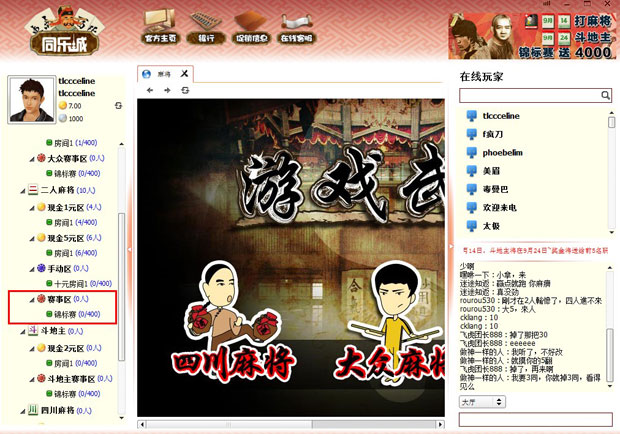This screenshot has width=620, height=434.
Task: Click the room tree scrollbar up arrow
Action: 121,144
